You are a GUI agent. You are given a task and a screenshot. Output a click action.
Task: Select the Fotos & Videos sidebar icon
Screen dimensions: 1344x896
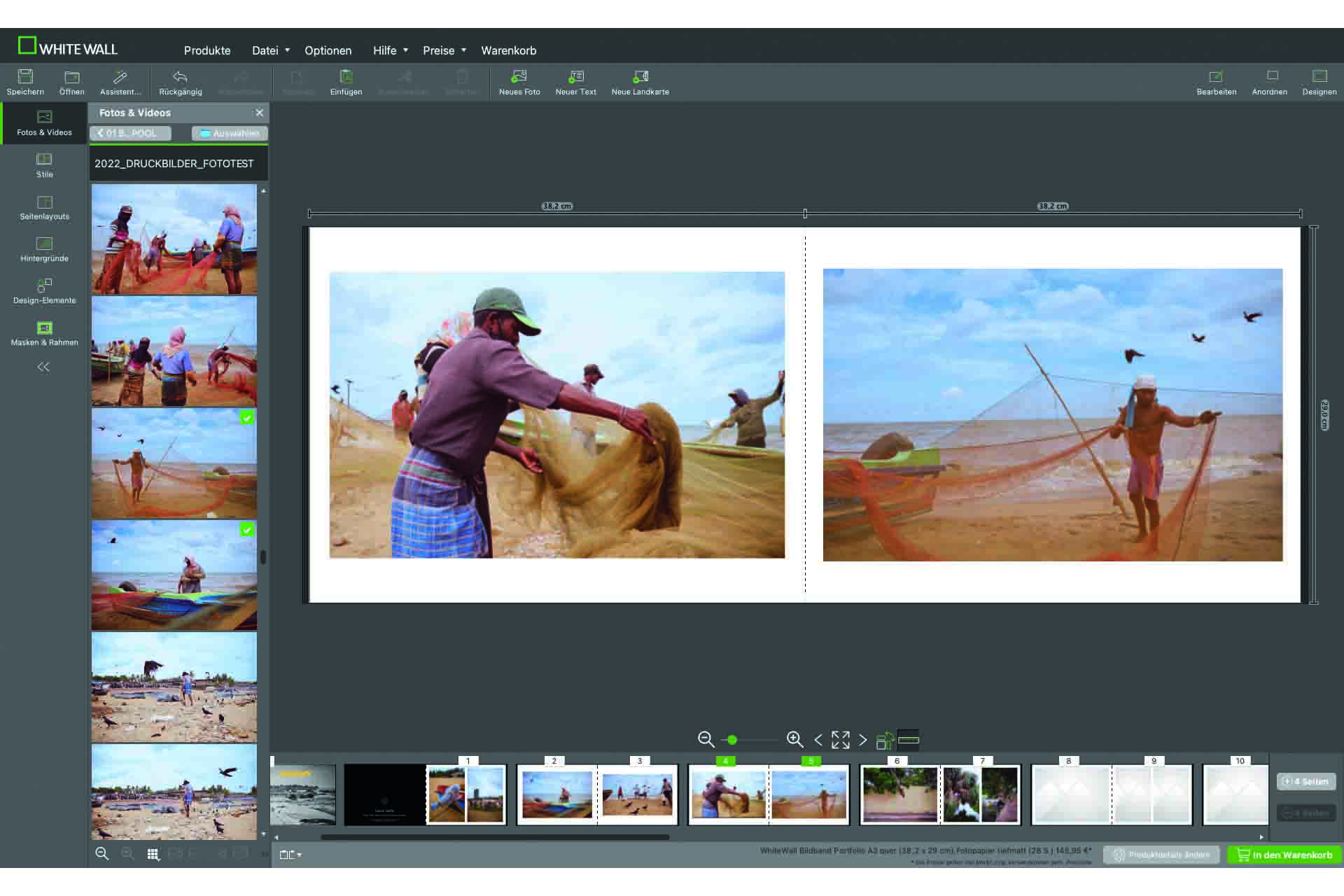pyautogui.click(x=44, y=123)
